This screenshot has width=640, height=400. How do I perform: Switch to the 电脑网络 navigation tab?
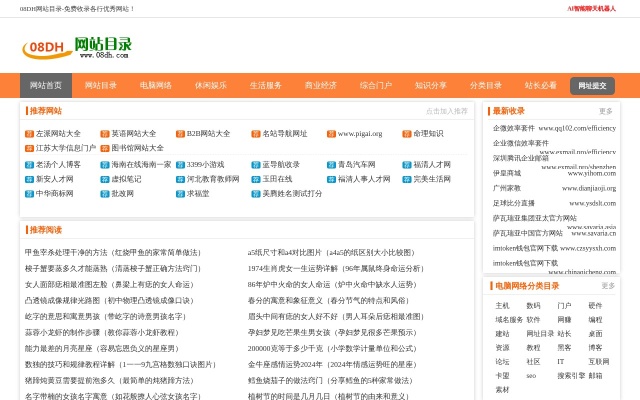156,86
